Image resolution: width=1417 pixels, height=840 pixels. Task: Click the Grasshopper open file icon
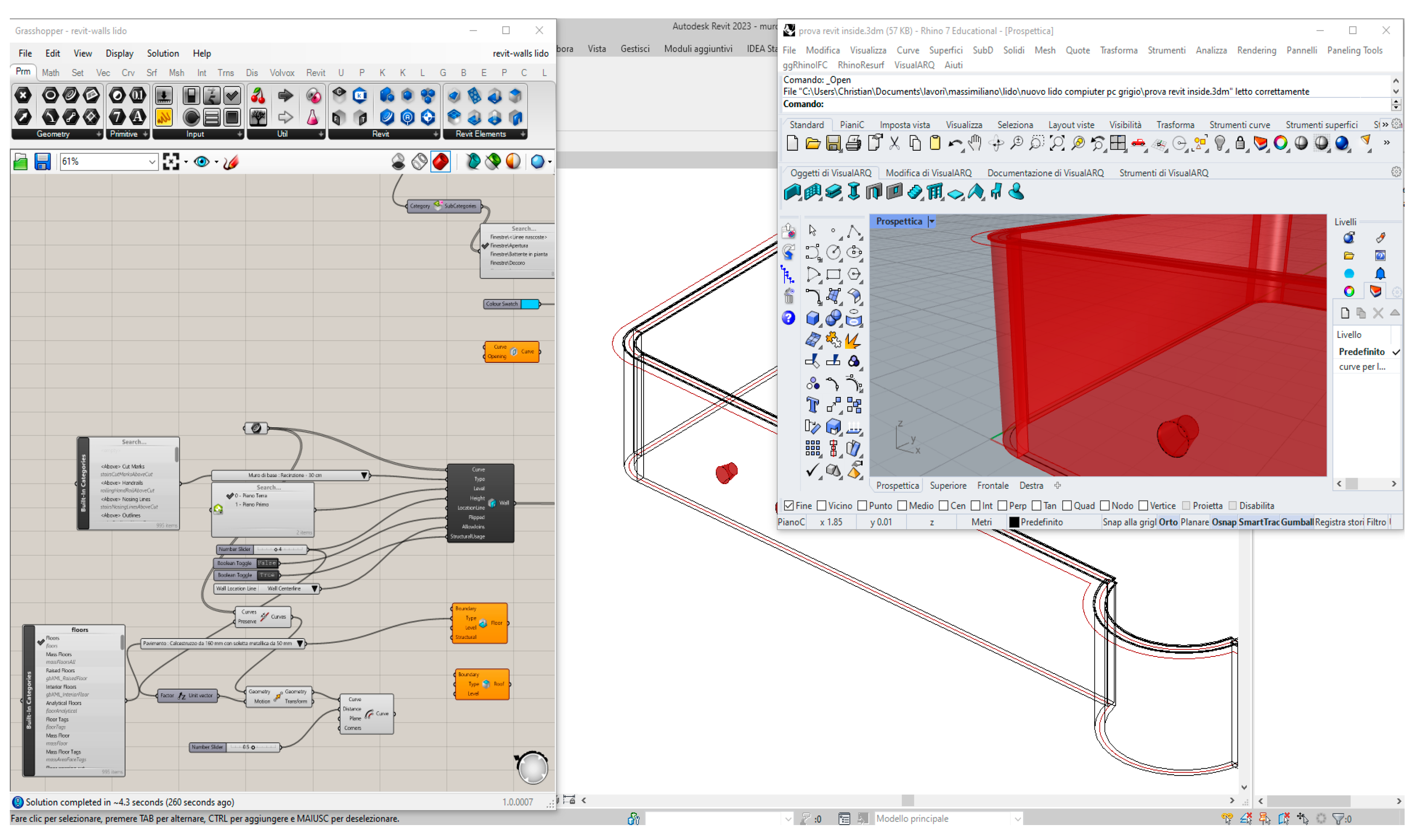pyautogui.click(x=20, y=162)
